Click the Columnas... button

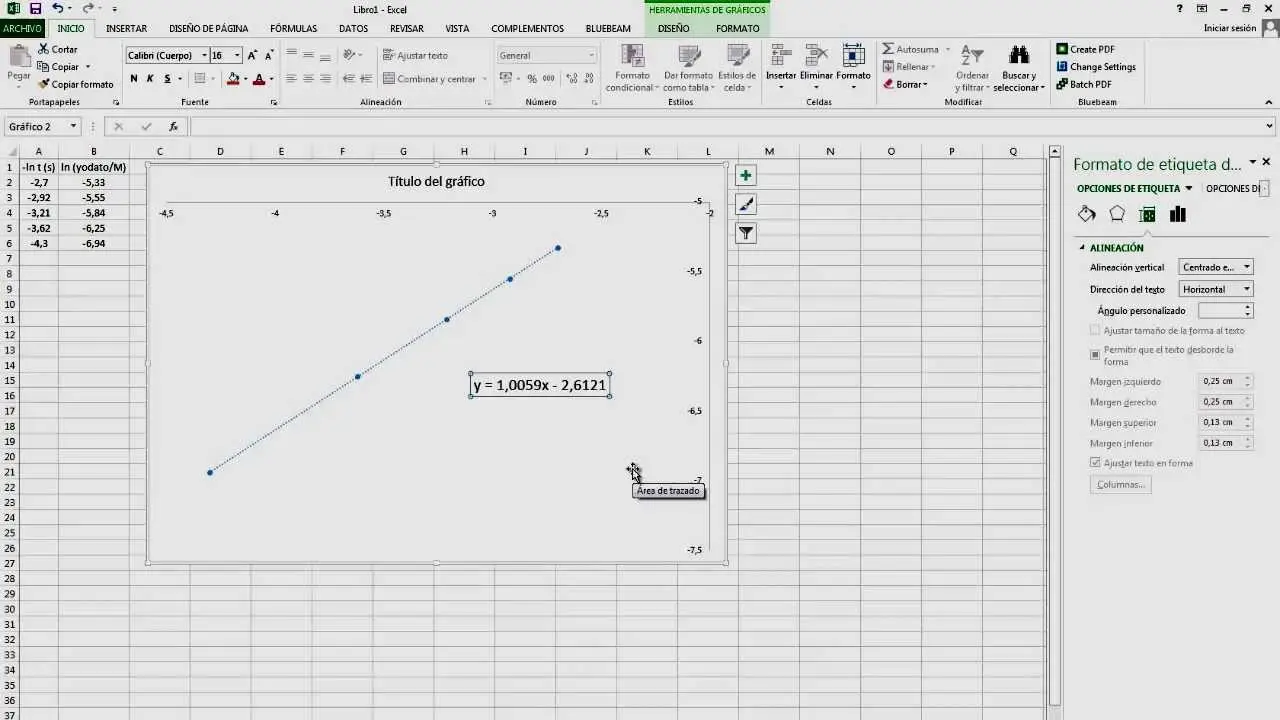tap(1120, 484)
